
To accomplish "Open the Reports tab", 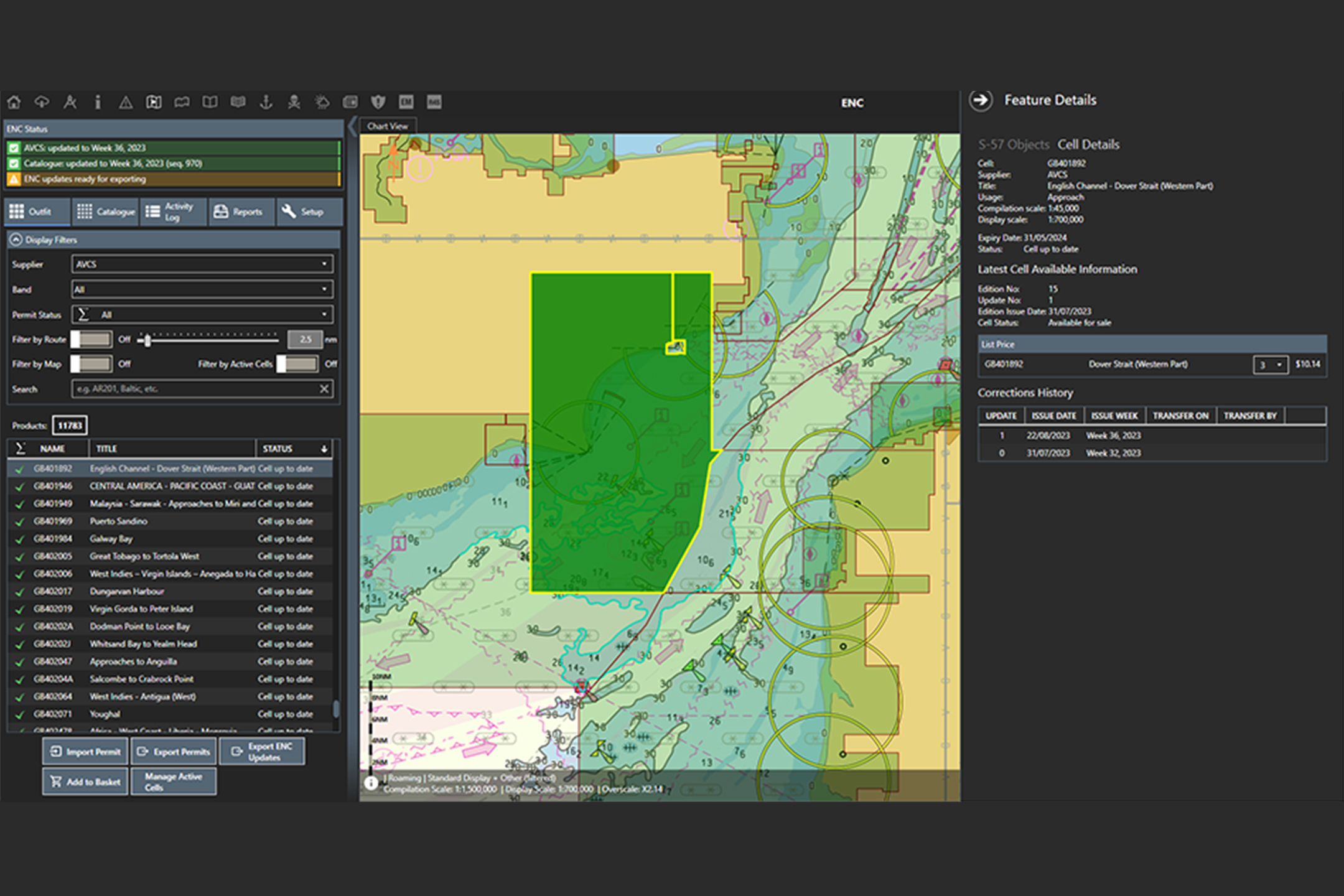I will pos(242,212).
